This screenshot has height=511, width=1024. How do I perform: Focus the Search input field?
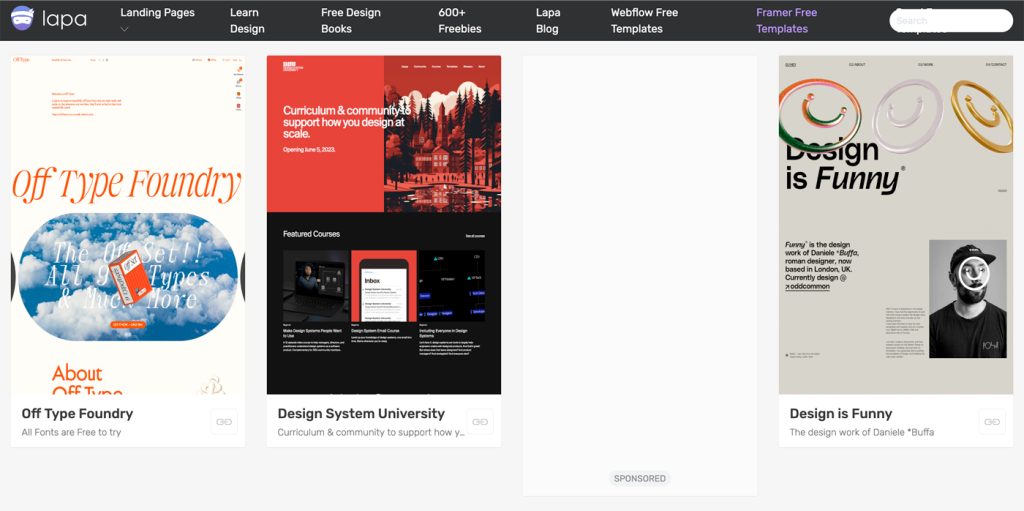(951, 20)
